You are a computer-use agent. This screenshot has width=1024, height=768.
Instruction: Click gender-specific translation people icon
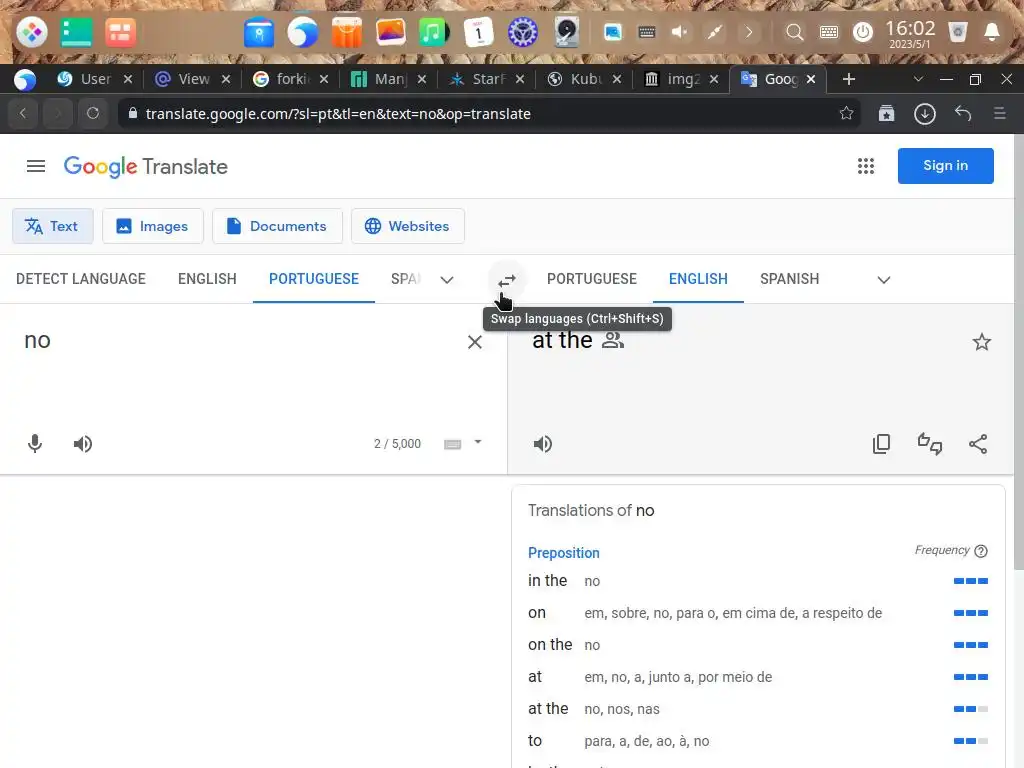click(x=613, y=340)
